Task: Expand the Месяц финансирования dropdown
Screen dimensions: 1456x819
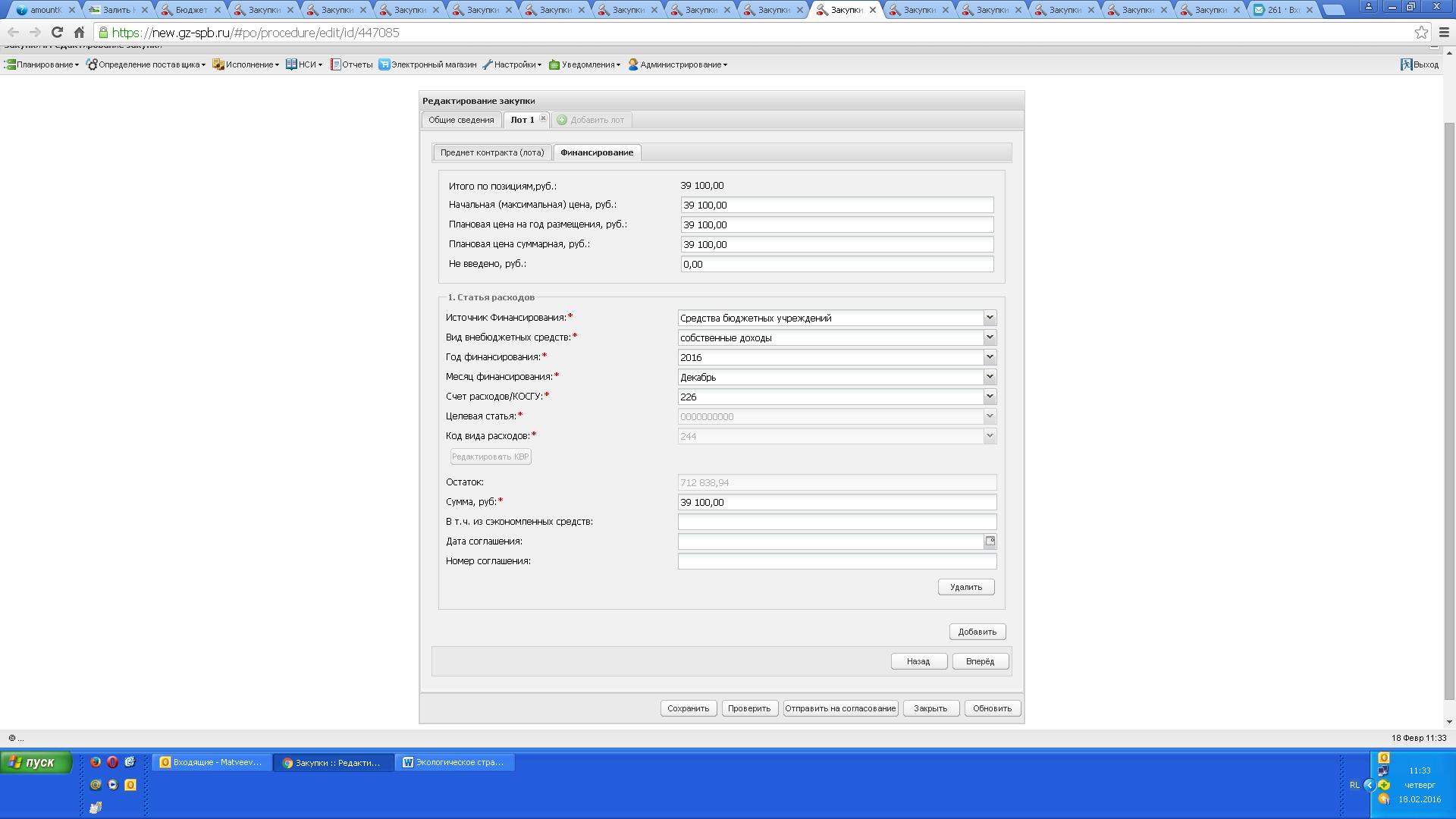Action: coord(989,377)
